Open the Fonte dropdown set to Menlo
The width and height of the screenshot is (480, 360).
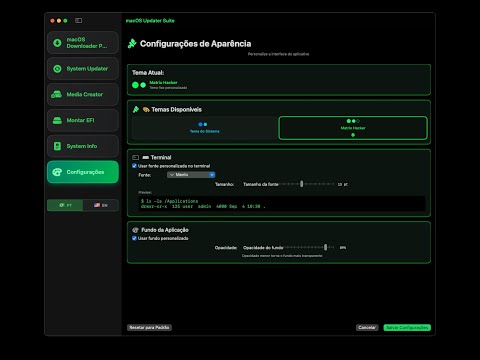[x=191, y=175]
